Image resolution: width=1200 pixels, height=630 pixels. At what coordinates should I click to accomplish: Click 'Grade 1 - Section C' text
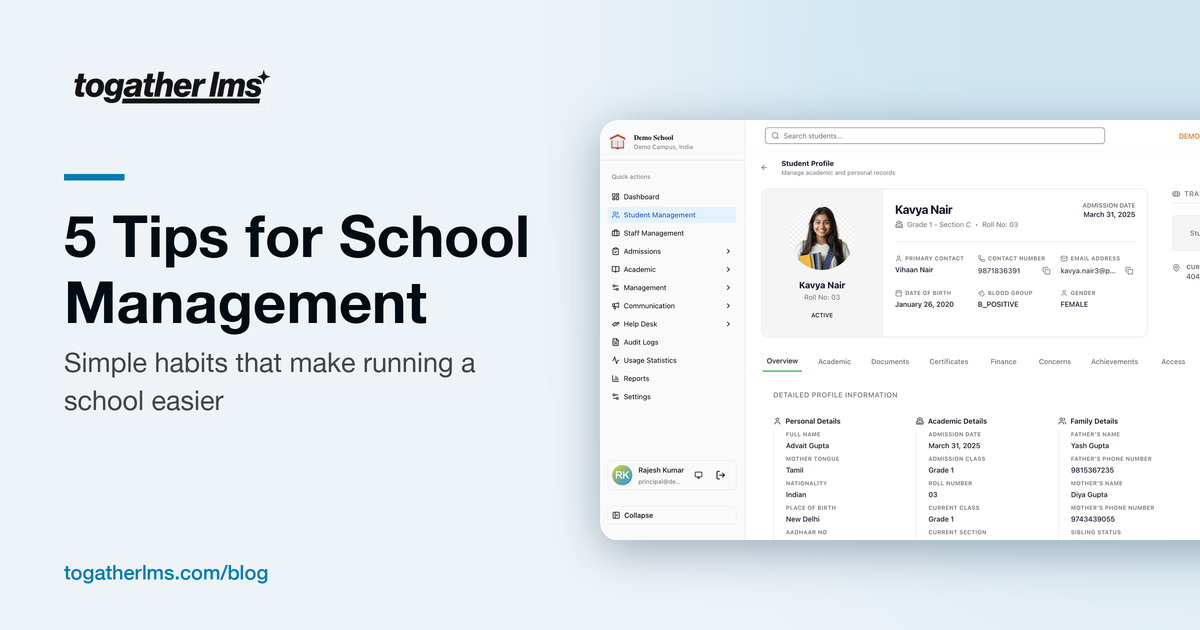pos(938,225)
